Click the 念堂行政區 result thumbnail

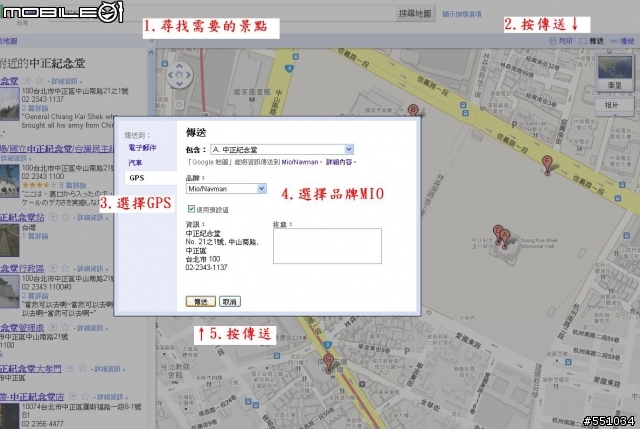pos(9,291)
